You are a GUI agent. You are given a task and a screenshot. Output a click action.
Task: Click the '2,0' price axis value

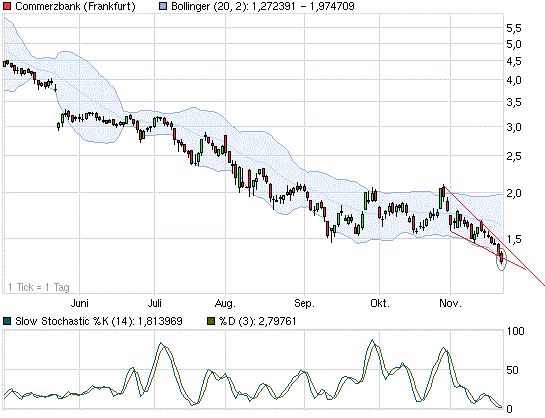tap(514, 193)
